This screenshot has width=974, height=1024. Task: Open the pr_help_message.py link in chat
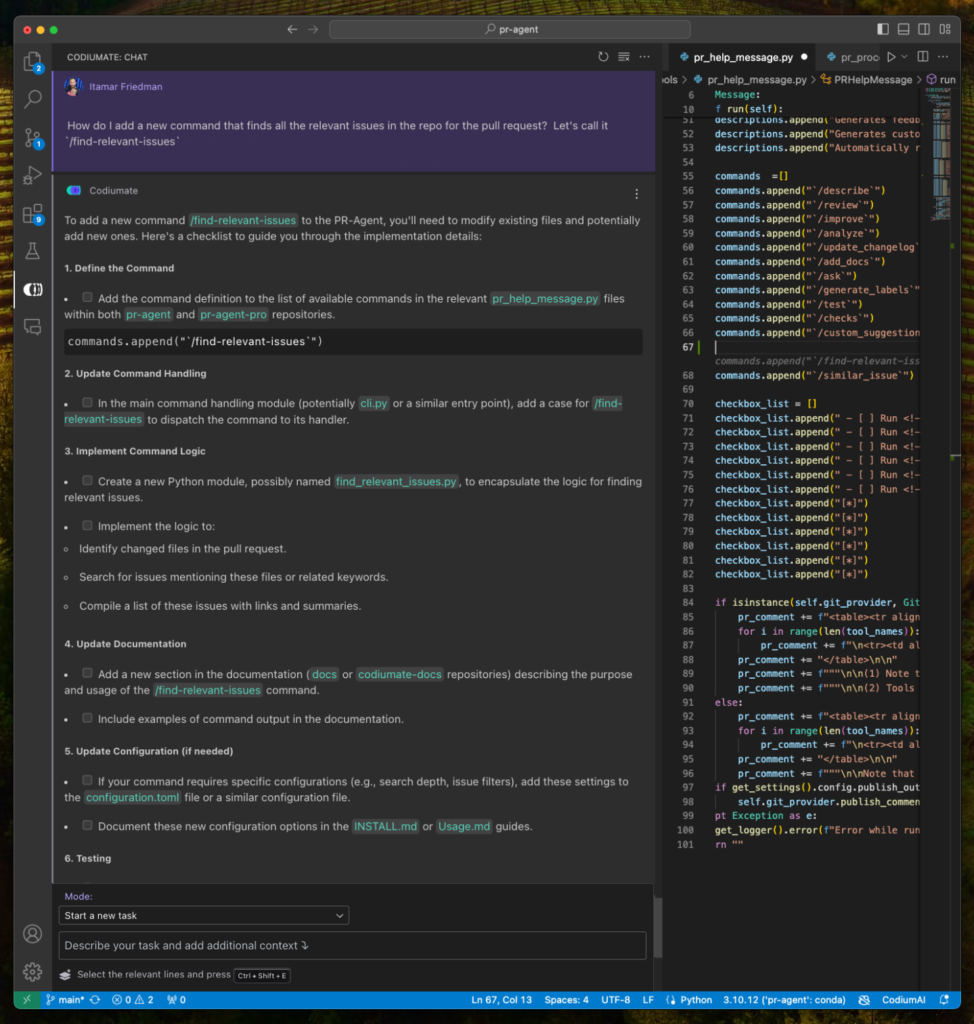[545, 298]
